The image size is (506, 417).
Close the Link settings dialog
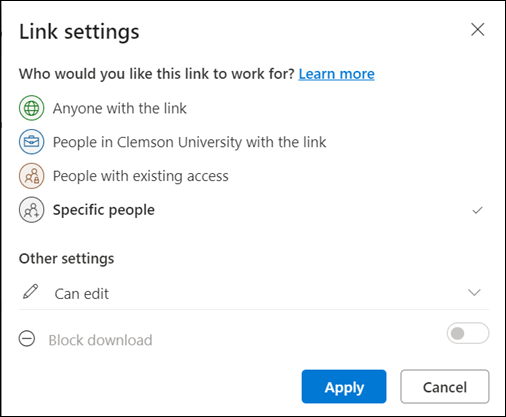pos(477,30)
